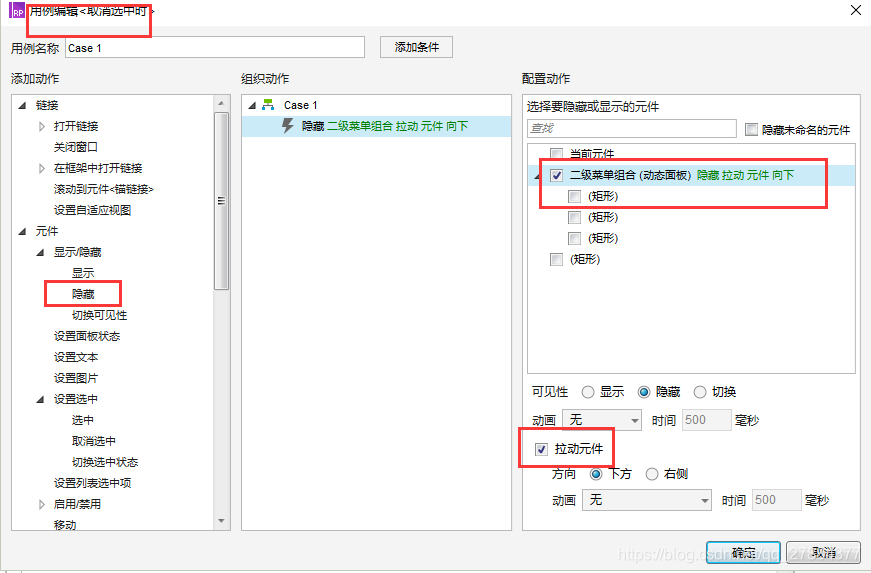This screenshot has width=871, height=573.
Task: Select the 选中 action
Action: tap(83, 420)
